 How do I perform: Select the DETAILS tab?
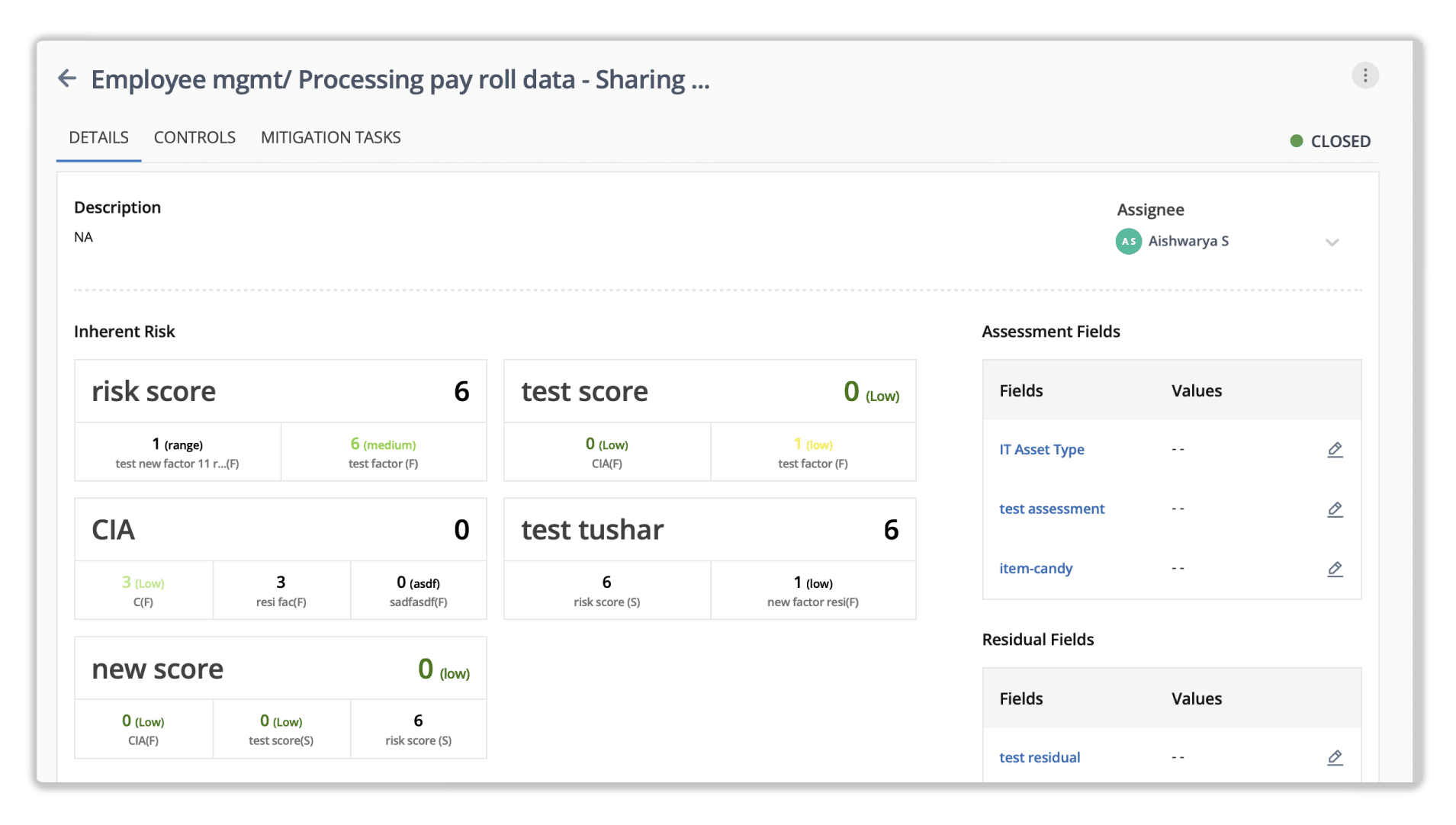(x=98, y=137)
